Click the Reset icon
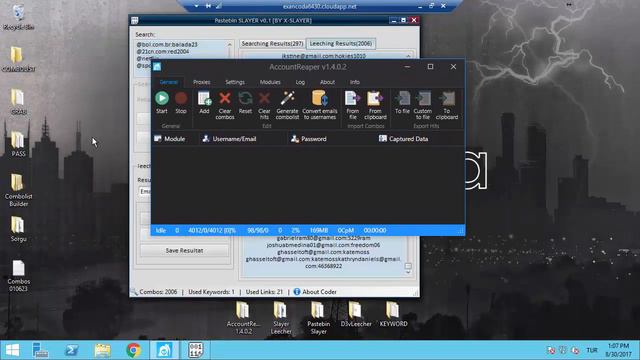640x360 pixels. click(245, 102)
